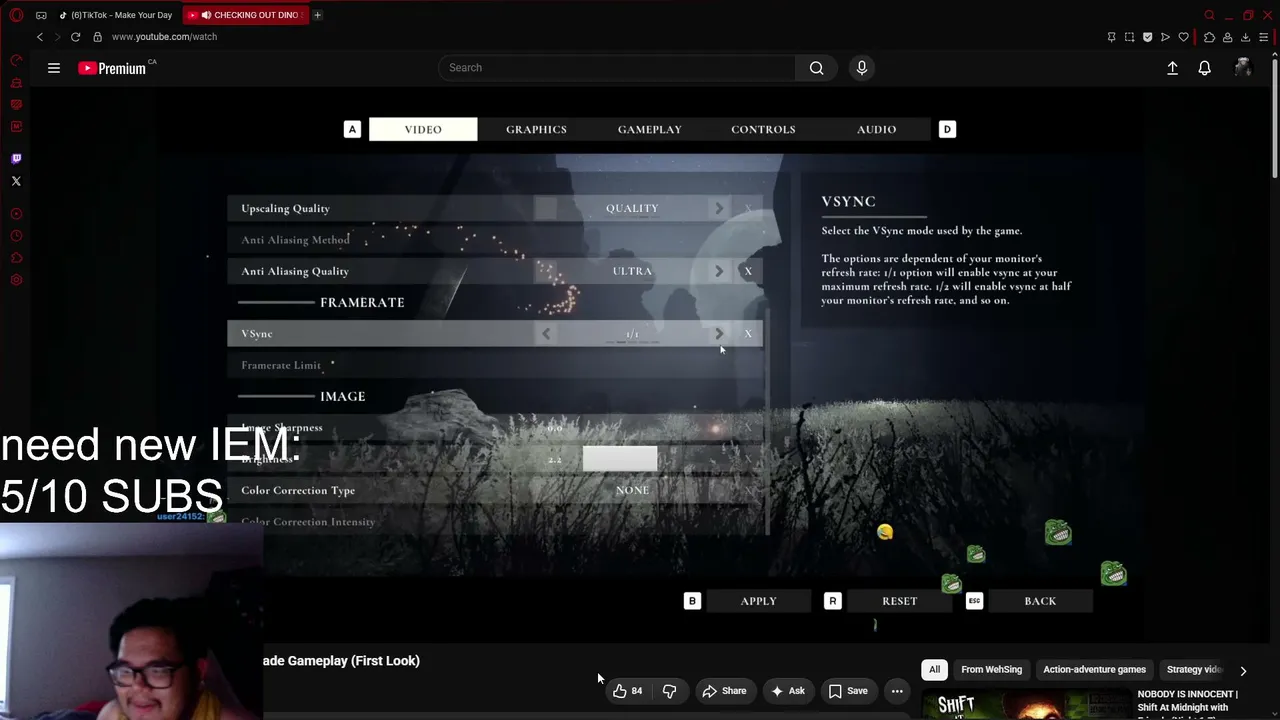Open the Opera GX main menu logo
This screenshot has height=720, width=1280.
coord(16,15)
